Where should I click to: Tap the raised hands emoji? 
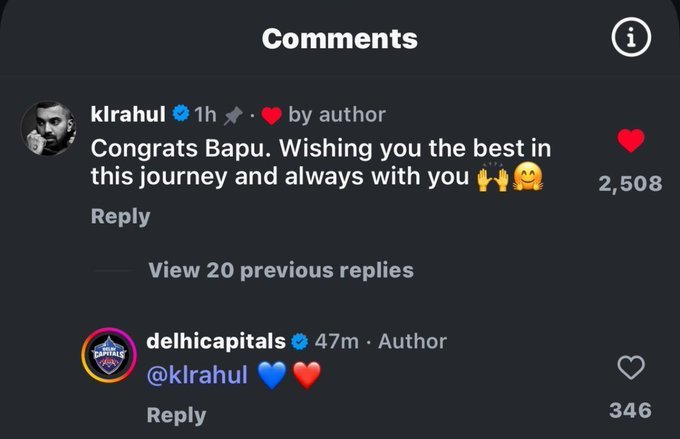click(492, 177)
